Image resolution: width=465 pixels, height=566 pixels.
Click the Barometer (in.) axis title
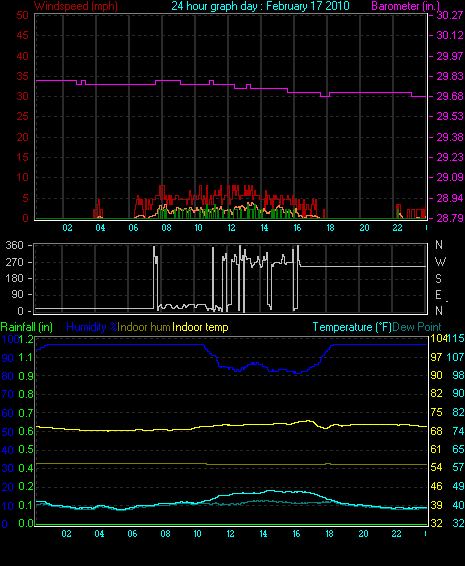click(405, 6)
